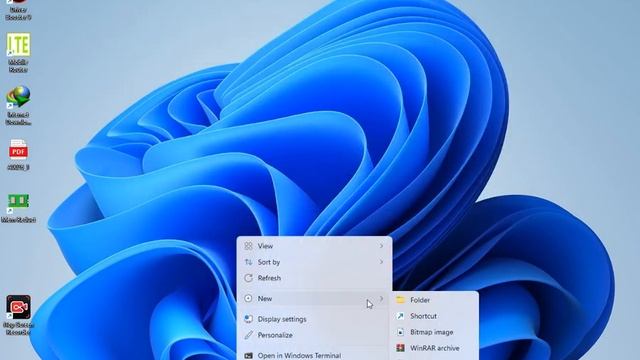Click the WinRAR archive icon in submenu
This screenshot has height=360, width=640.
click(x=400, y=348)
